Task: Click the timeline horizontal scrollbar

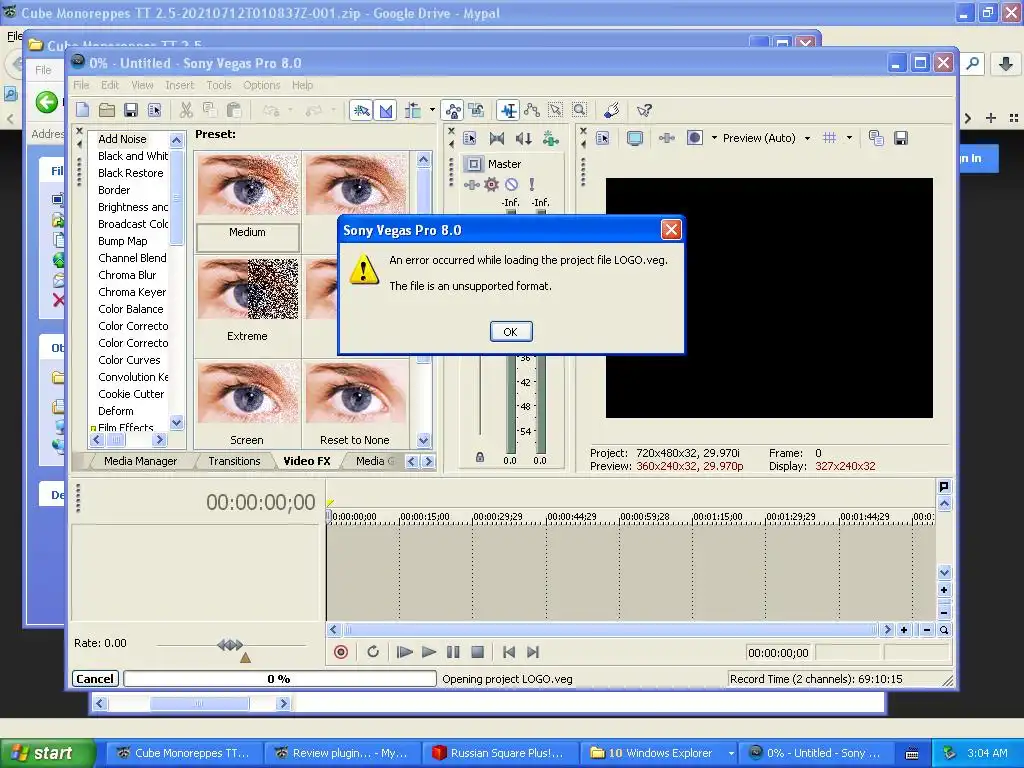Action: pos(610,630)
